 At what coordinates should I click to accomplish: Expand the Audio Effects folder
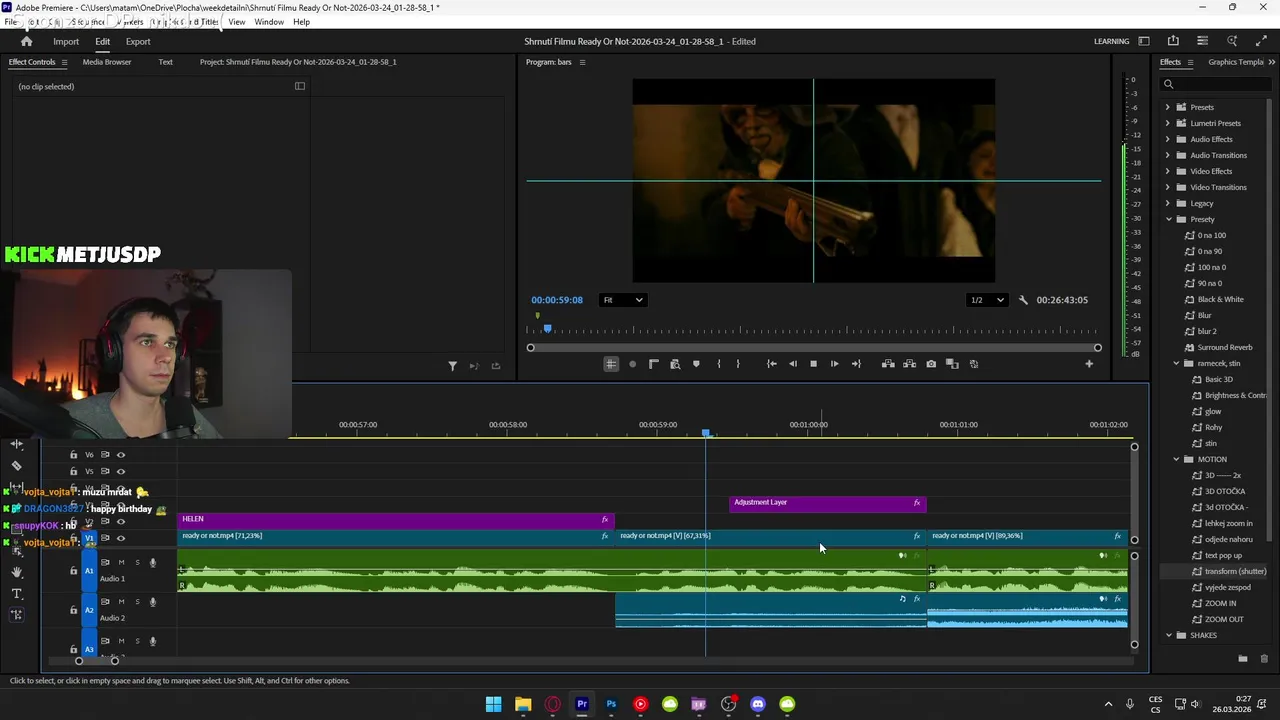click(x=1167, y=139)
